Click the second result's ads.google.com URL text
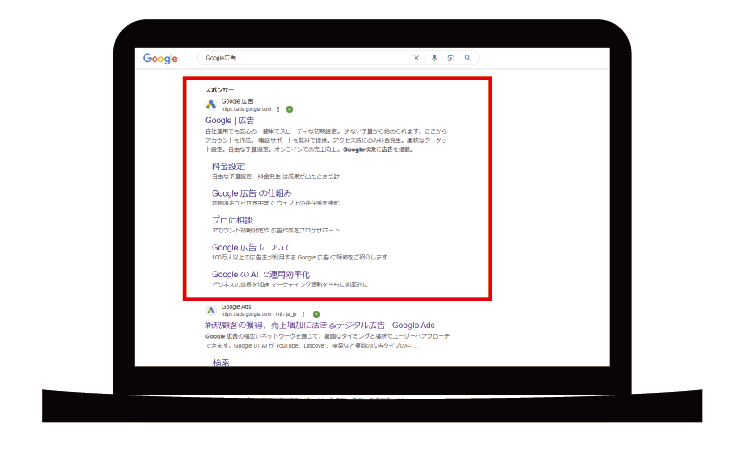Viewport: 753px width, 471px height. point(259,314)
